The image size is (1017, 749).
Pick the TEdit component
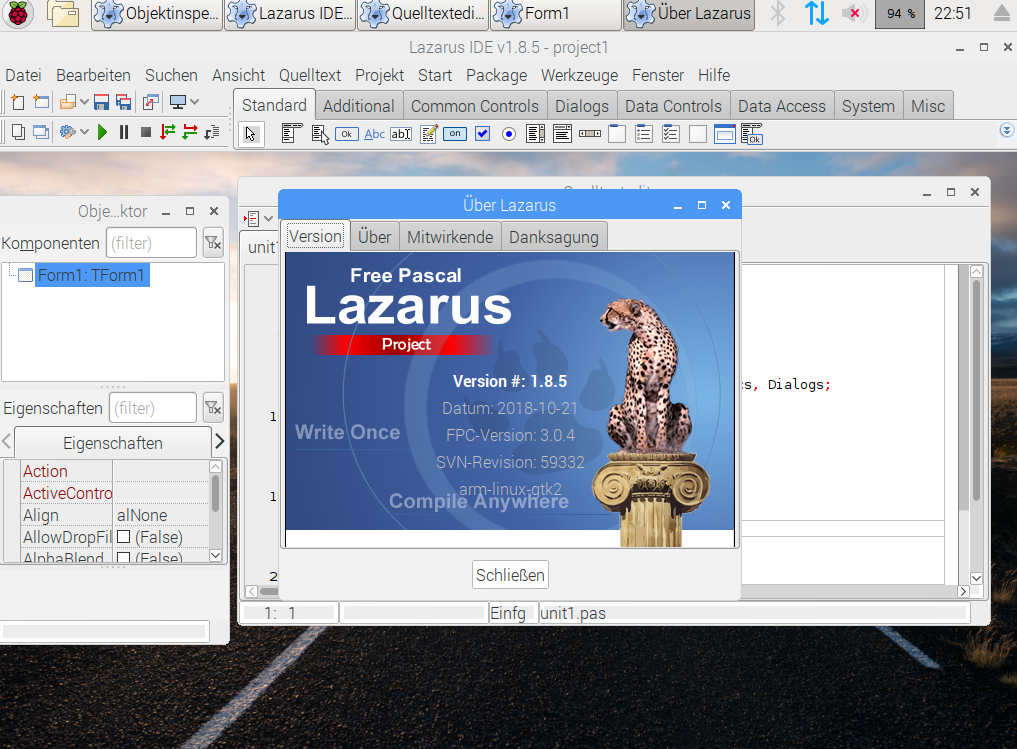click(401, 134)
